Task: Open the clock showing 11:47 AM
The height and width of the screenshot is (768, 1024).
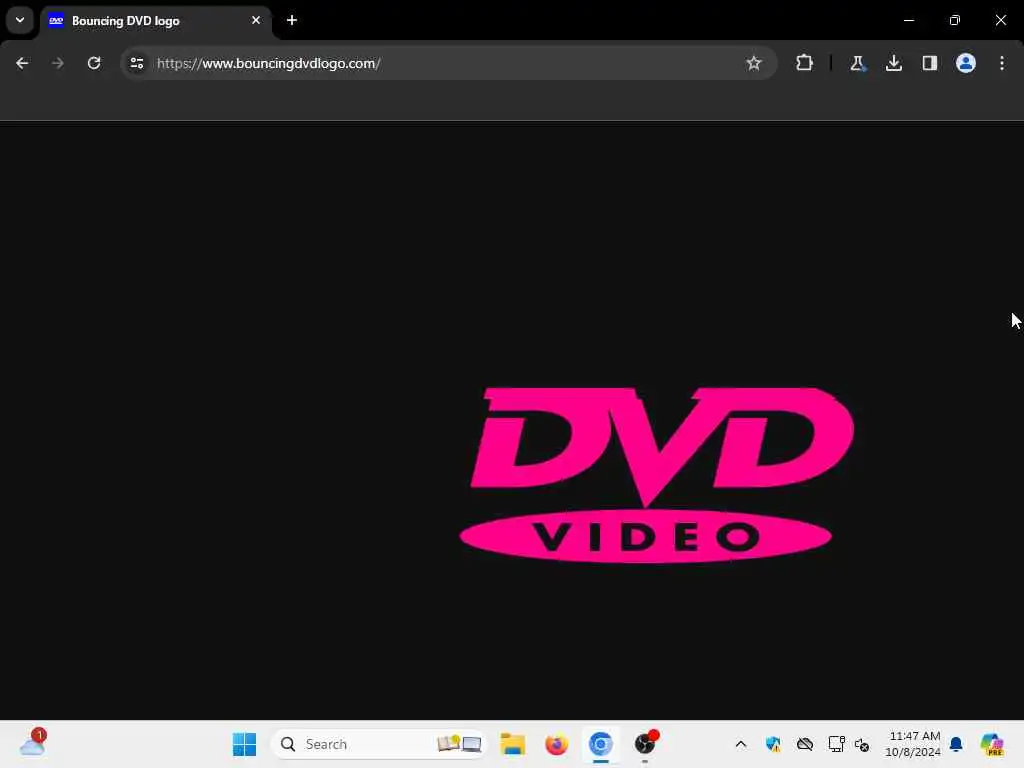Action: pos(912,744)
